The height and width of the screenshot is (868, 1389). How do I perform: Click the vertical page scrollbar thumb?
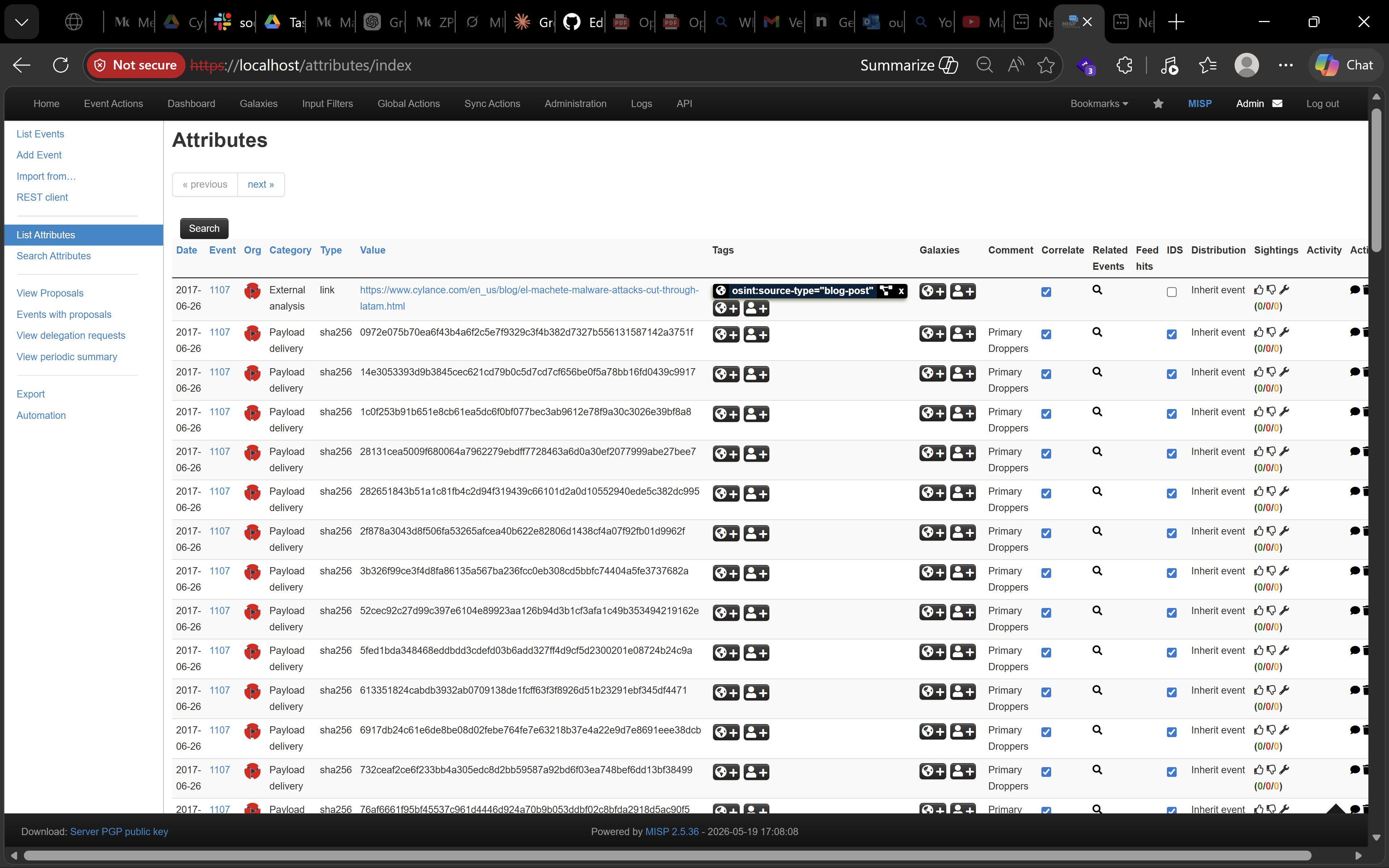coord(1376,180)
